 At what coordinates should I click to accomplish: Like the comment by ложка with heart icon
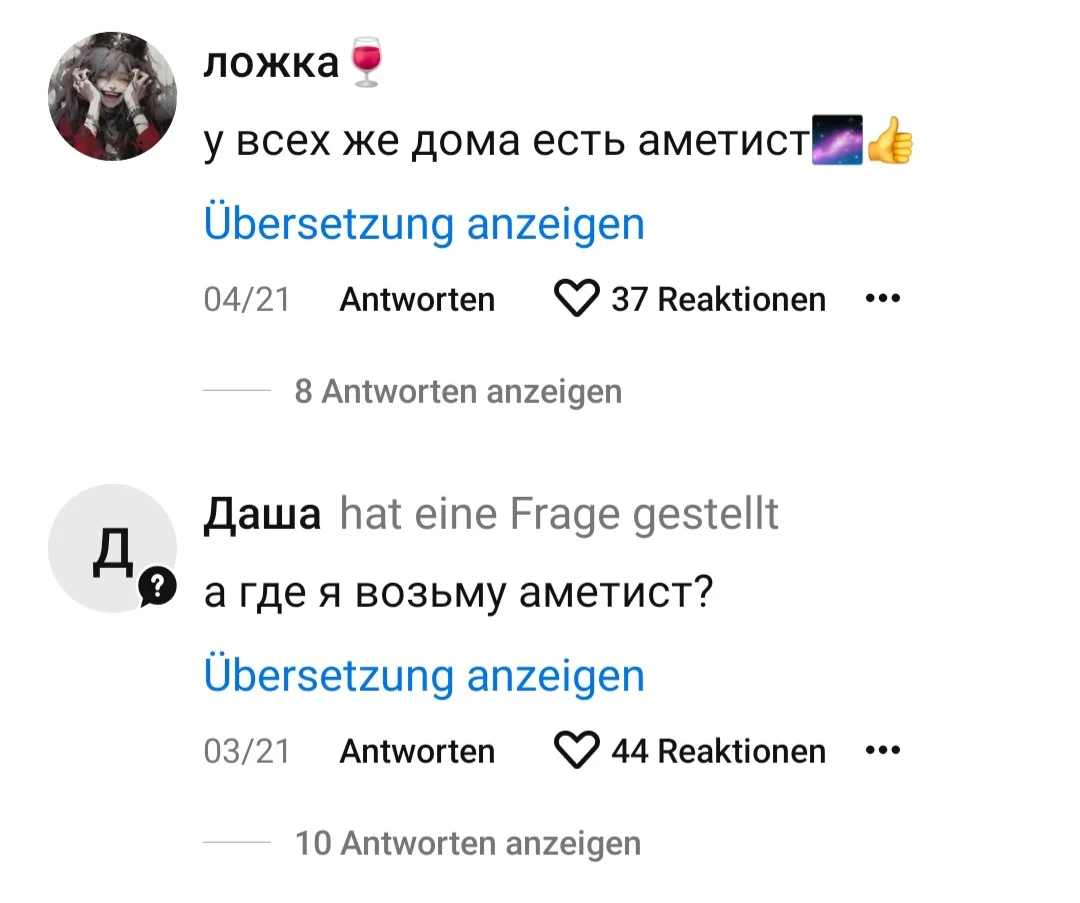576,299
